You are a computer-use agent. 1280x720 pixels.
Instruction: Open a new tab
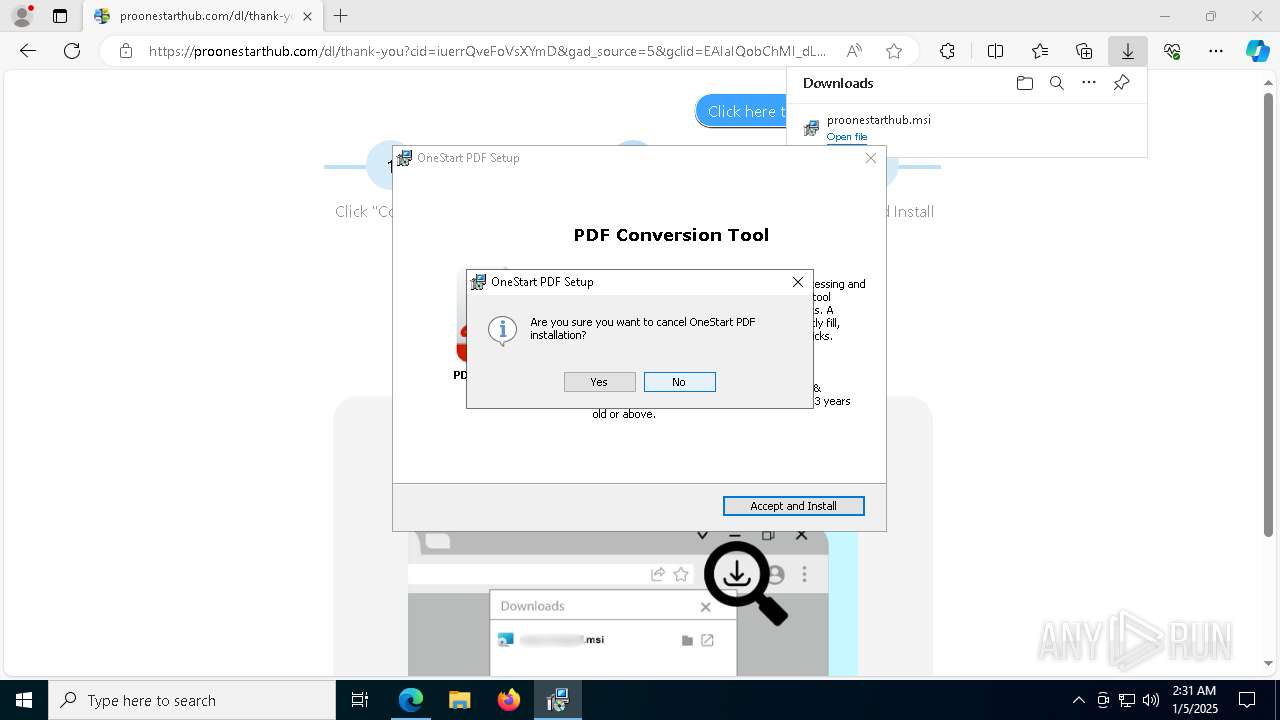tap(341, 16)
